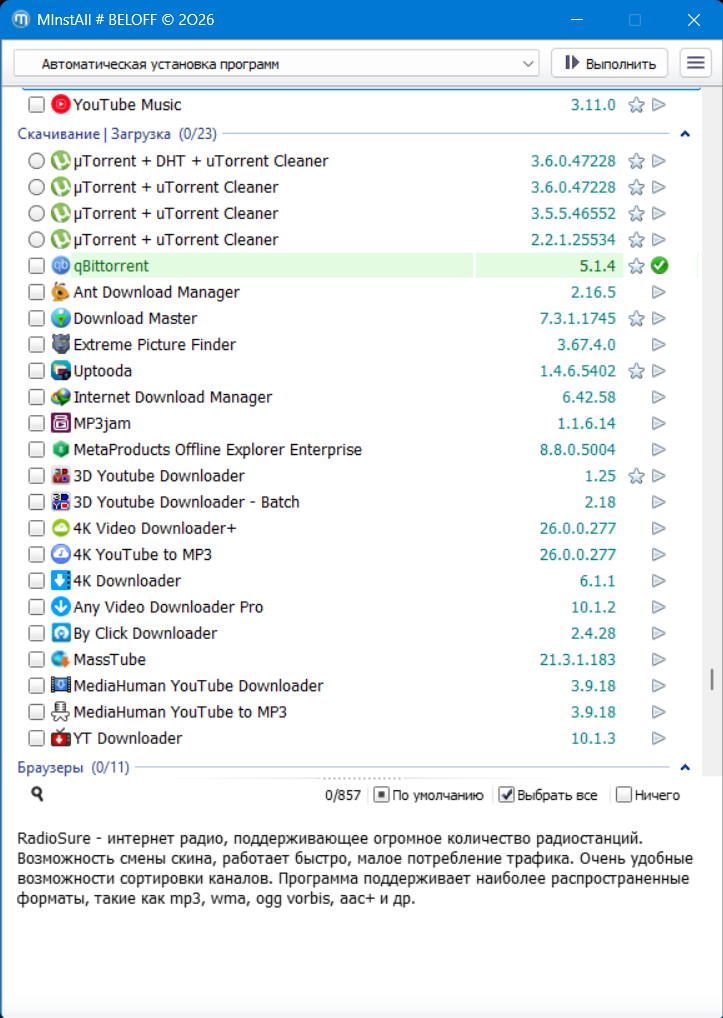Viewport: 723px width, 1018px height.
Task: Open the 'Автоматическая установка программ' dropdown
Action: [x=276, y=64]
